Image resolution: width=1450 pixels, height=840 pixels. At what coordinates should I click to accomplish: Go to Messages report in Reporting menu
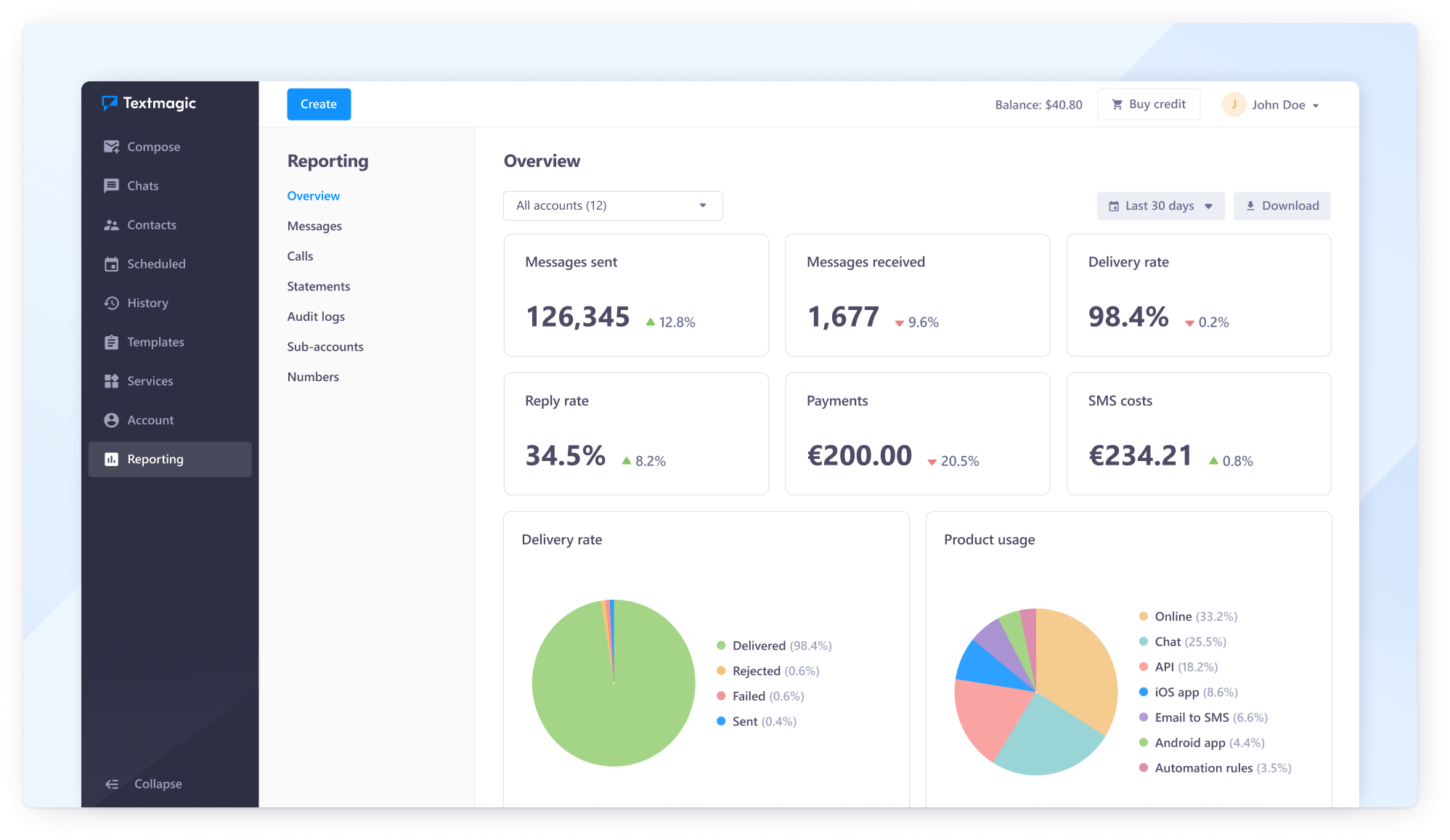314,226
